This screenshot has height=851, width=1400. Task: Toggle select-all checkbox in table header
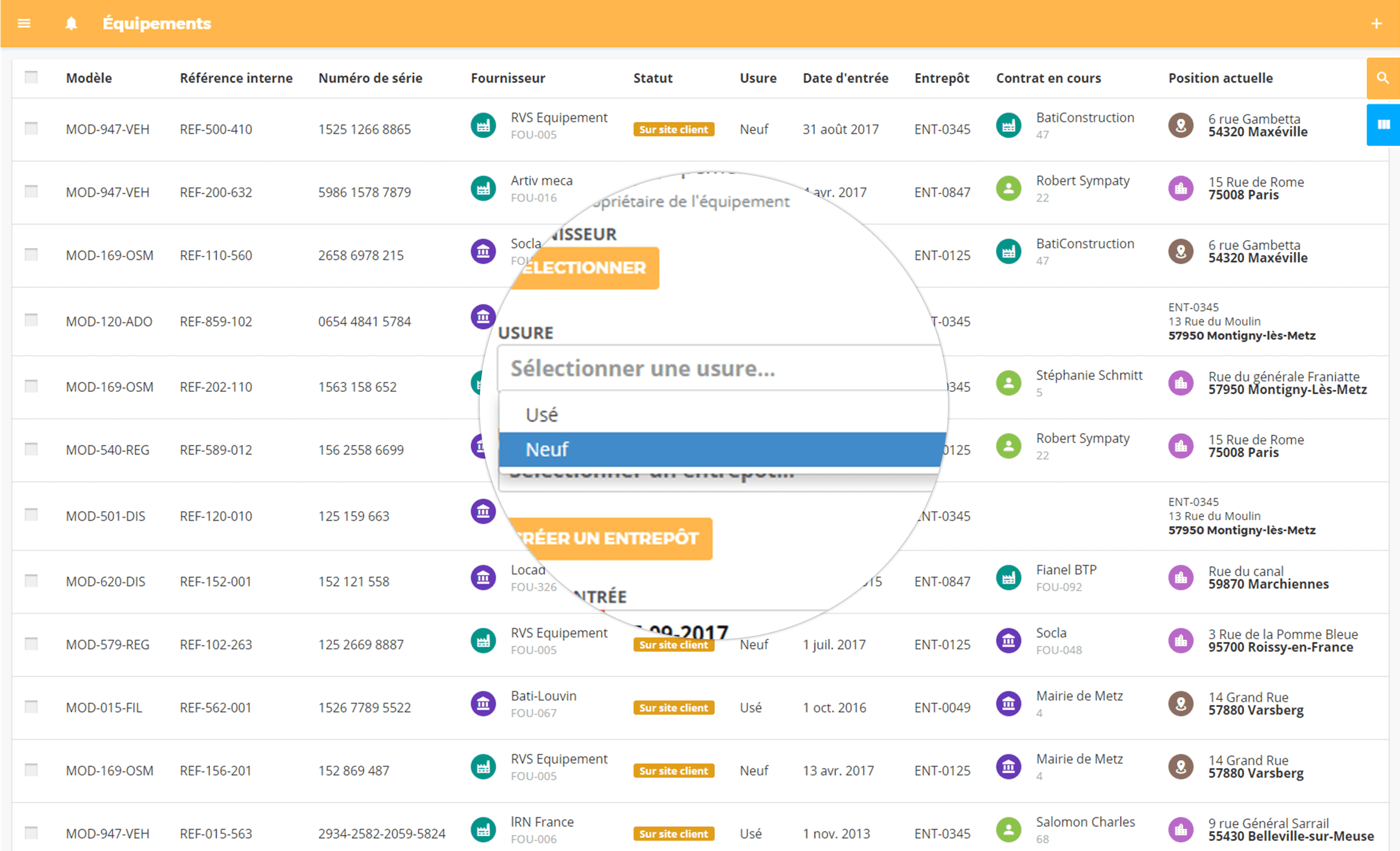(x=31, y=77)
